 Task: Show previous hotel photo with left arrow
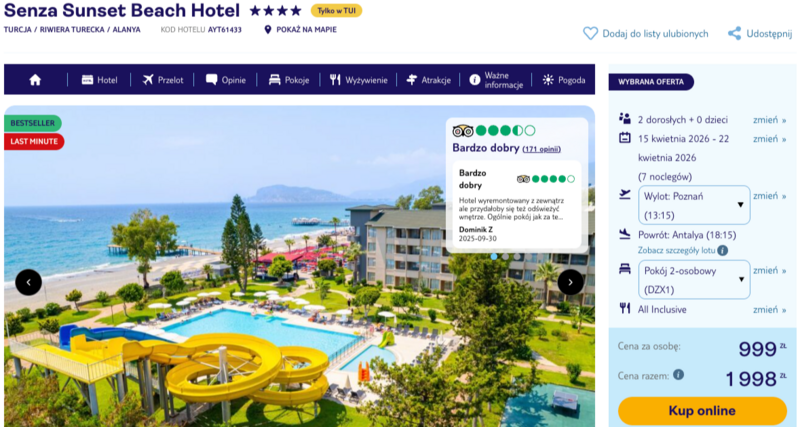(29, 282)
